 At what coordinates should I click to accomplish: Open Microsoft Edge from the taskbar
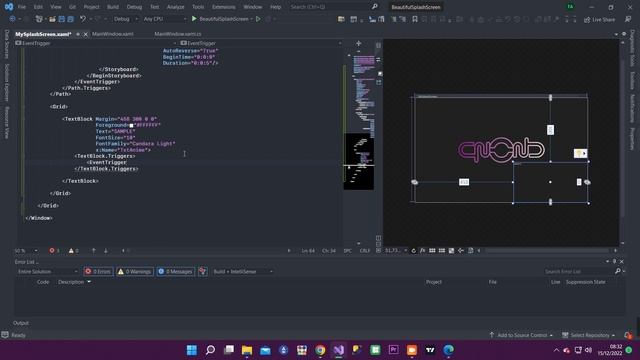[x=449, y=350]
